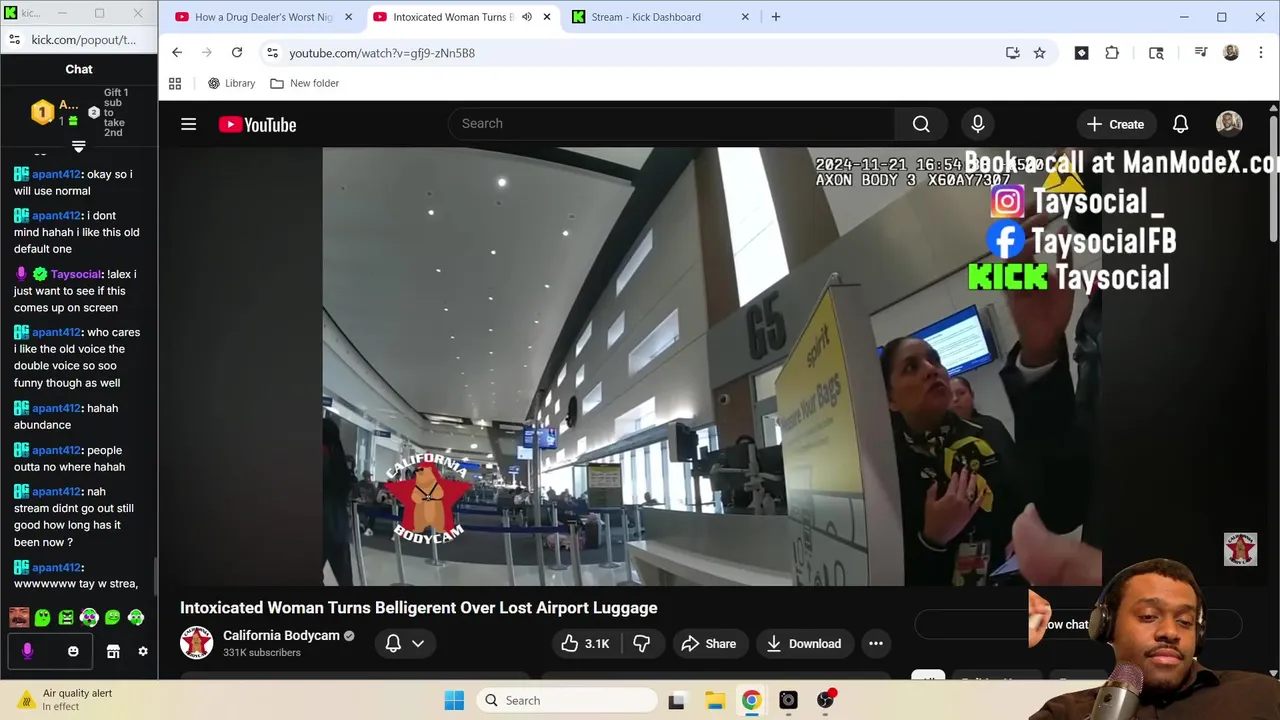
Task: Open the Kick chat shop icon
Action: click(x=113, y=651)
